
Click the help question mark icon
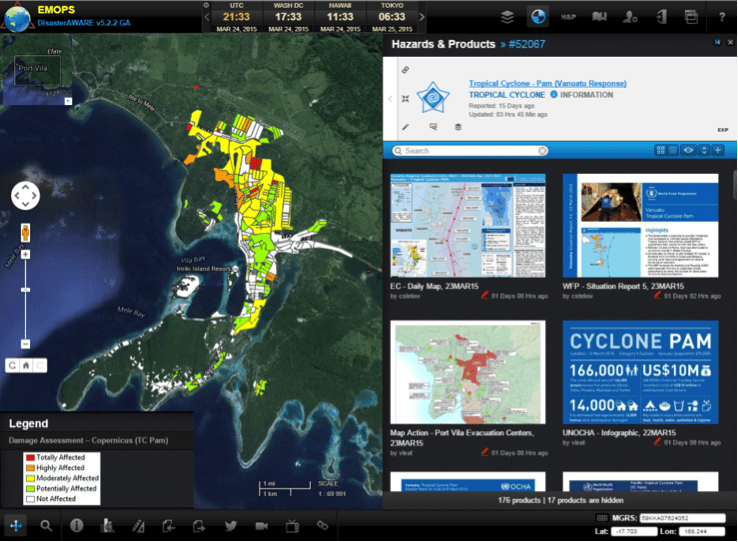(722, 16)
